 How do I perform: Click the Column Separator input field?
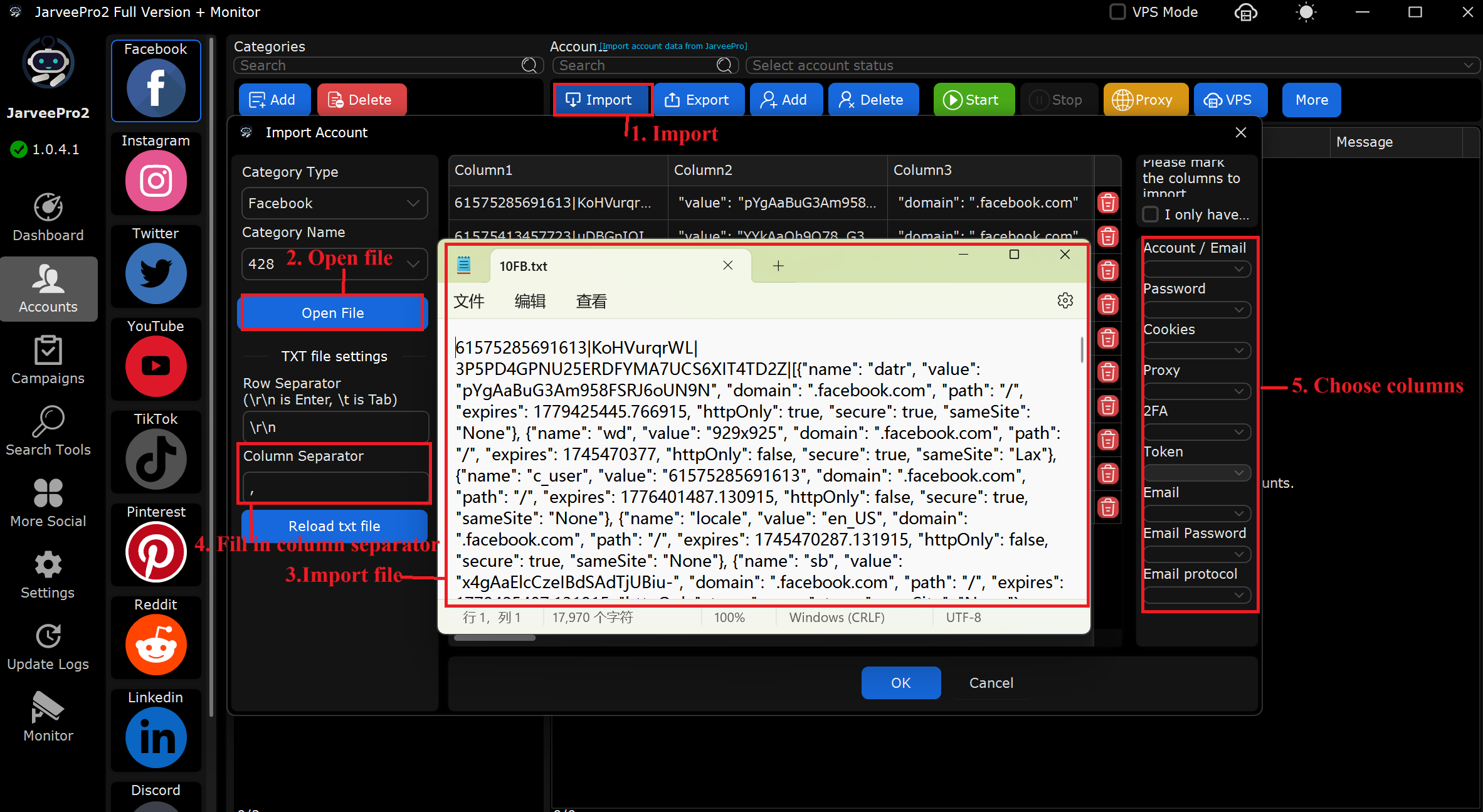[x=335, y=487]
